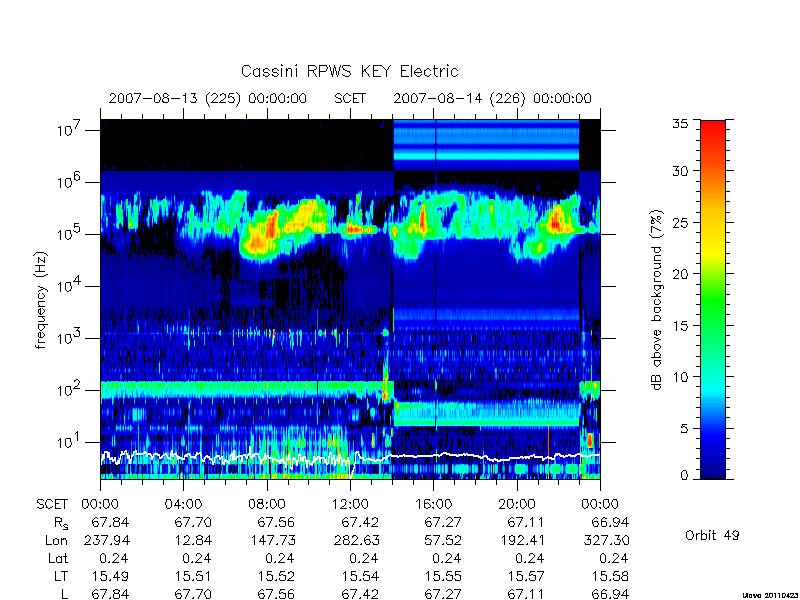Click the 12:00 time tick label
This screenshot has height=600, width=800.
[350, 505]
